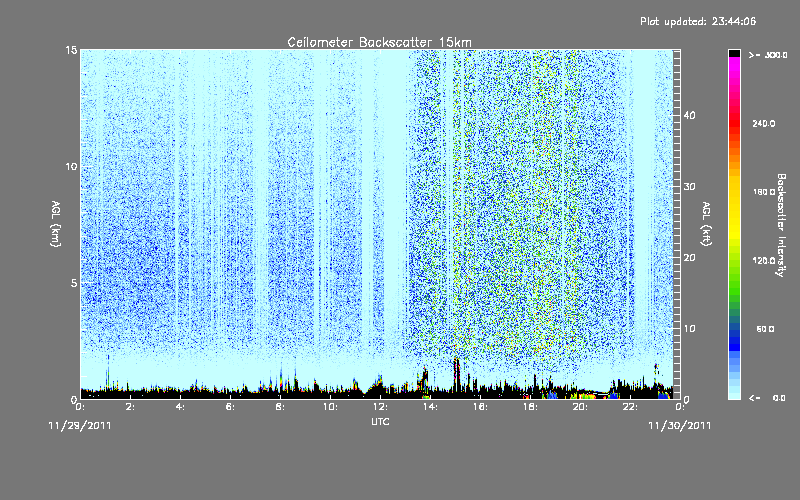Image resolution: width=800 pixels, height=500 pixels.
Task: Click the 40 kft tick label
Action: [689, 115]
